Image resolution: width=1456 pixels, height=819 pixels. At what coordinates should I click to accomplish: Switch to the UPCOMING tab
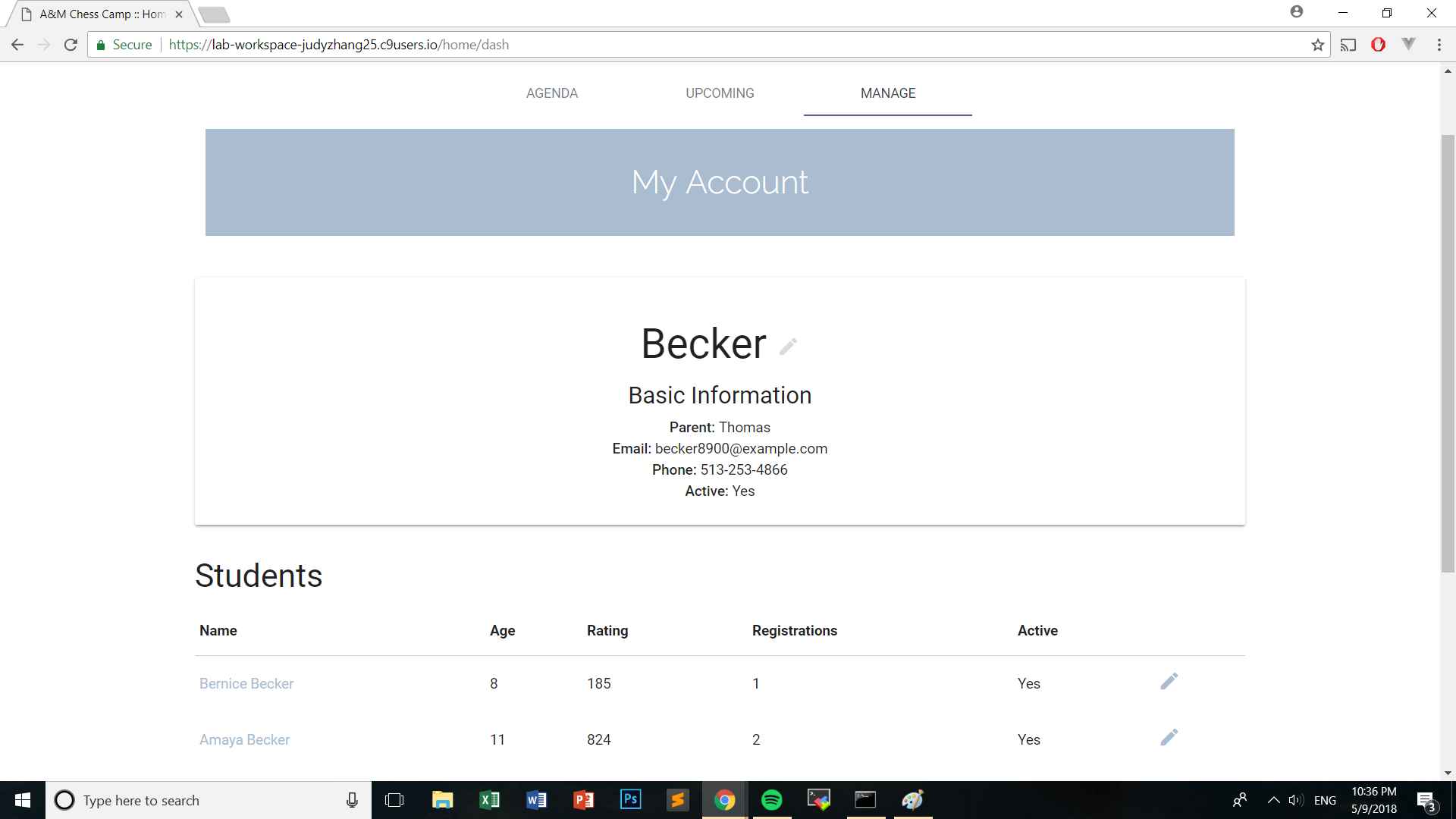pos(720,93)
